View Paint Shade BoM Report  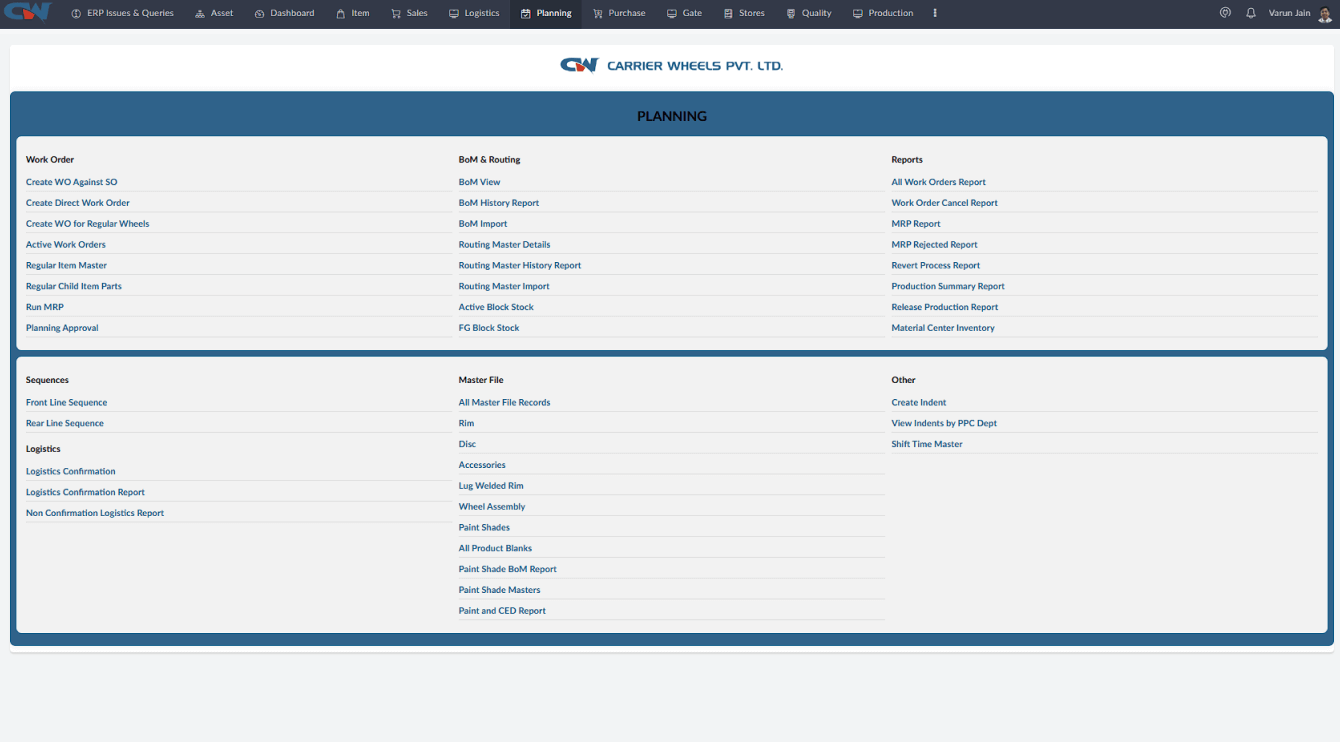(x=508, y=570)
